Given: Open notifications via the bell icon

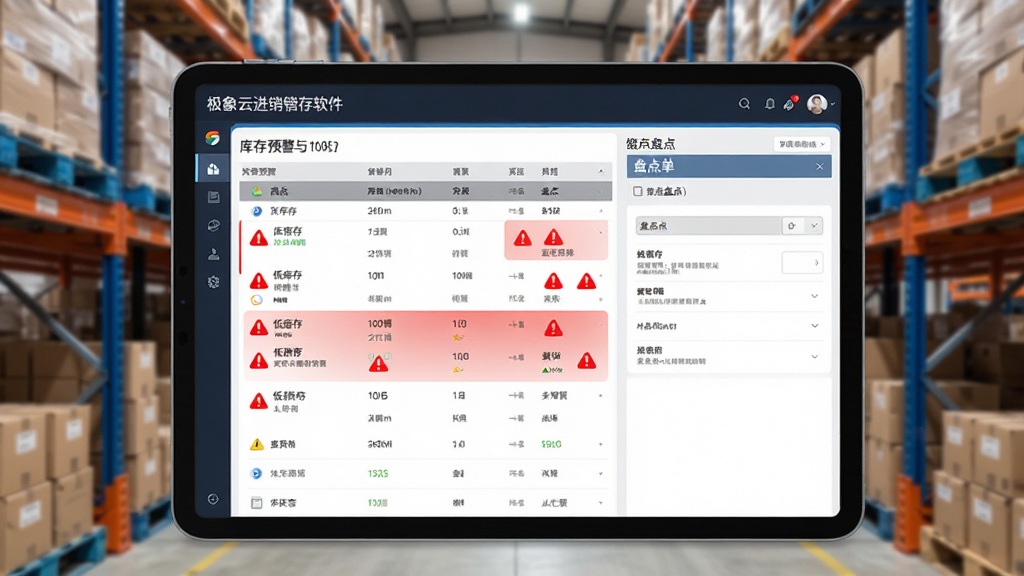Looking at the screenshot, I should 770,104.
